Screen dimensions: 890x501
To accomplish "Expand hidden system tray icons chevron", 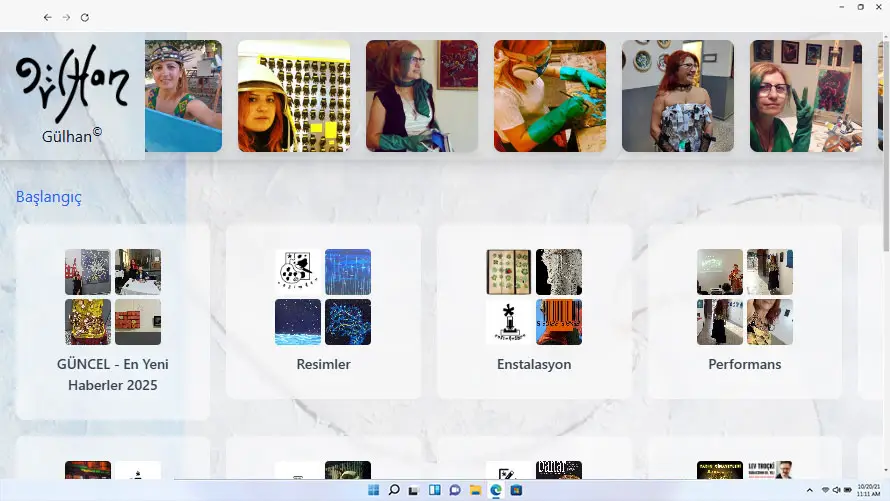I will coord(810,490).
